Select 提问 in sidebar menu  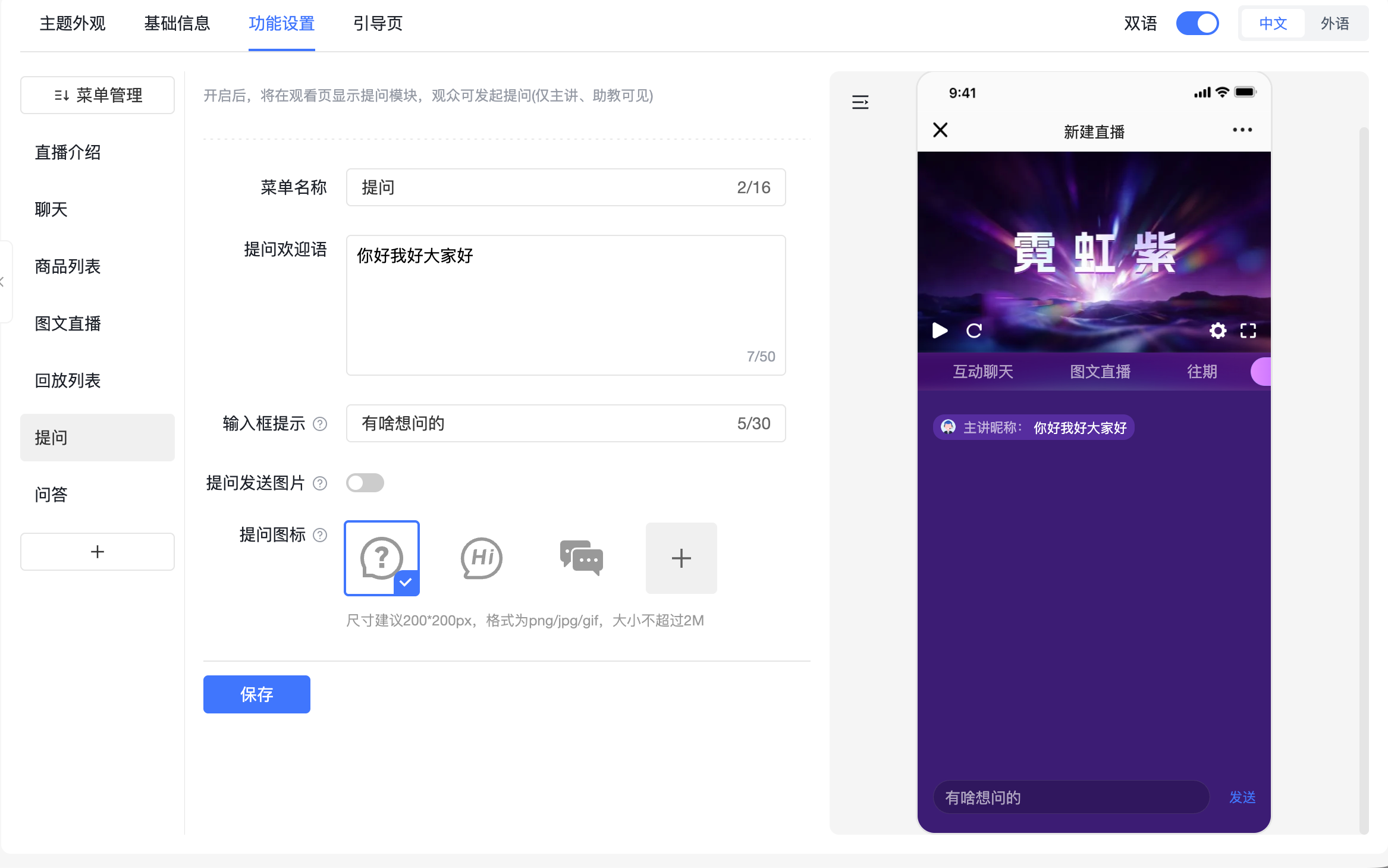98,438
